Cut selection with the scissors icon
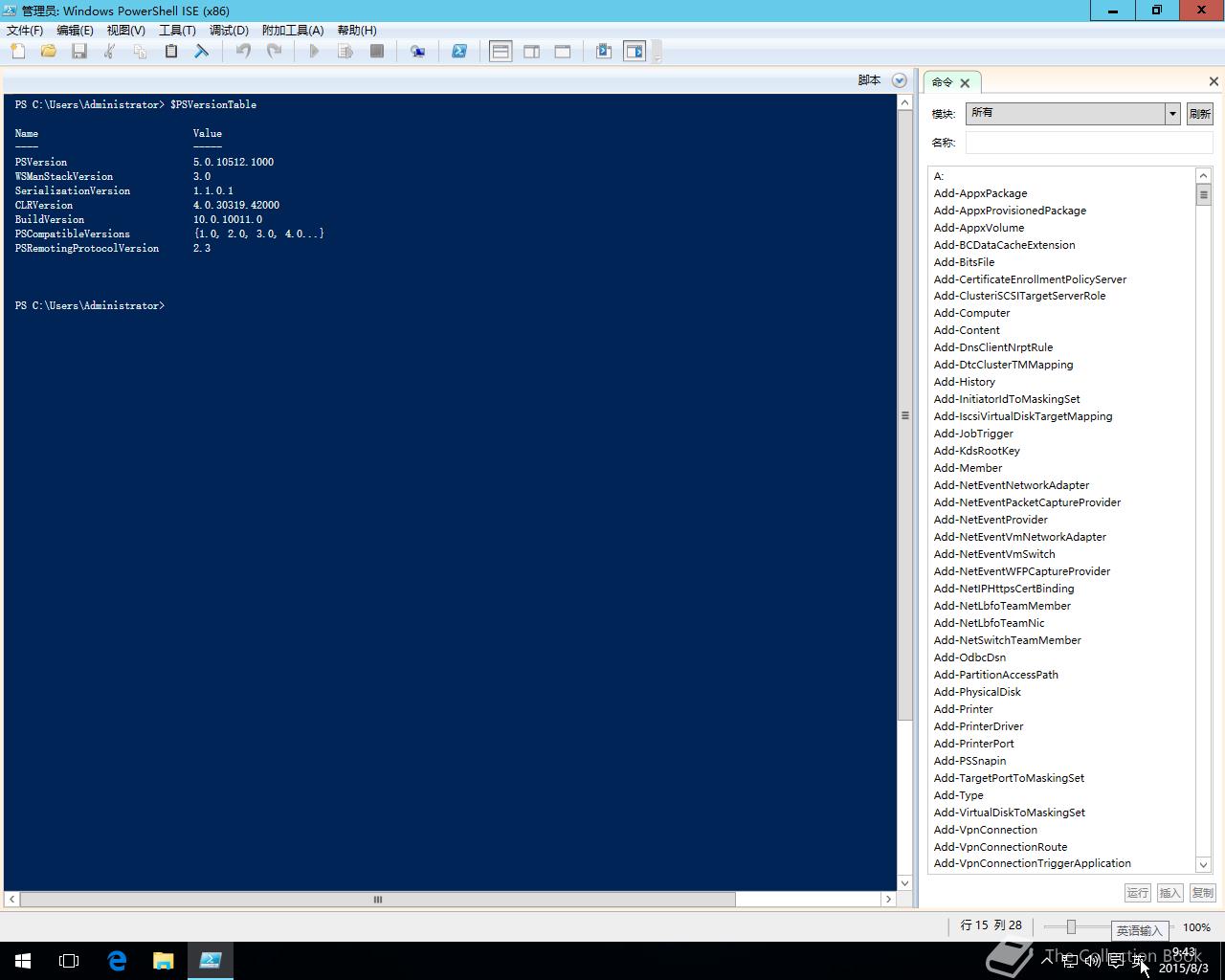Viewport: 1225px width, 980px height. (x=110, y=52)
